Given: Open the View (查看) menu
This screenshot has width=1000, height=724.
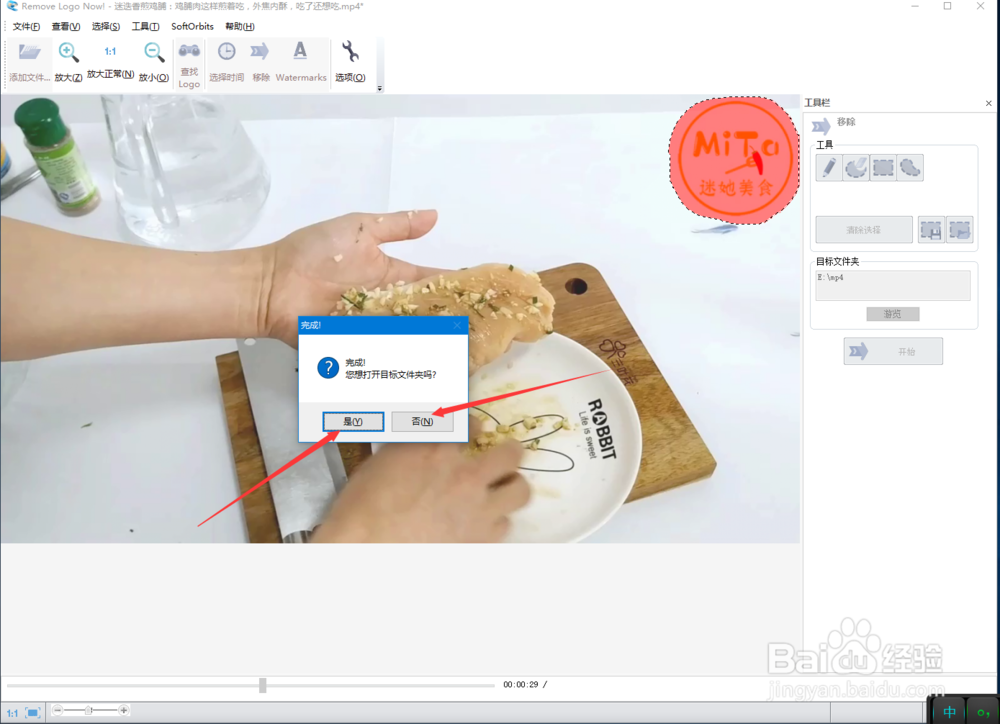Looking at the screenshot, I should click(x=66, y=26).
